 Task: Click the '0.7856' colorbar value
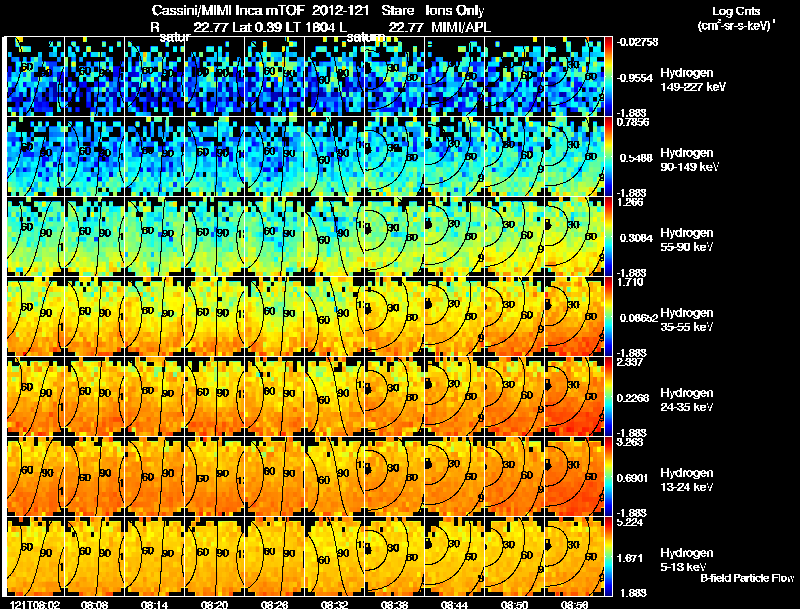pos(633,122)
